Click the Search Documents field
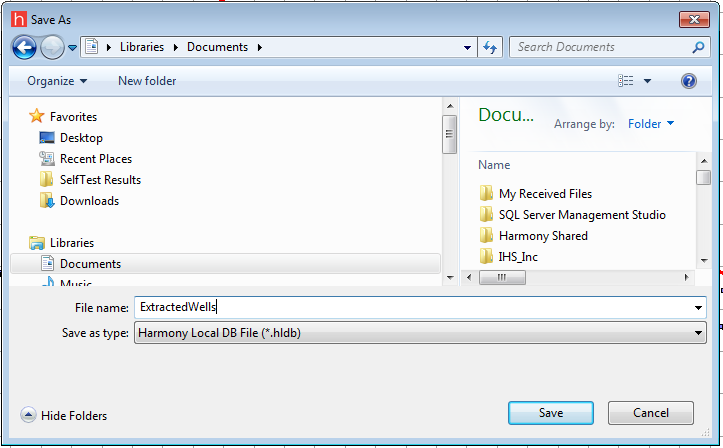The image size is (723, 448). click(x=600, y=47)
